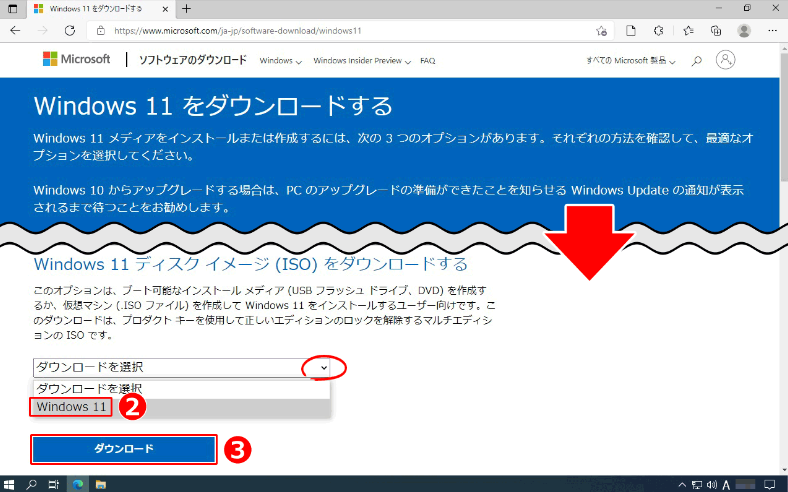Screen dimensions: 788x492
Task: Add page to favorites star icon
Action: [x=601, y=31]
